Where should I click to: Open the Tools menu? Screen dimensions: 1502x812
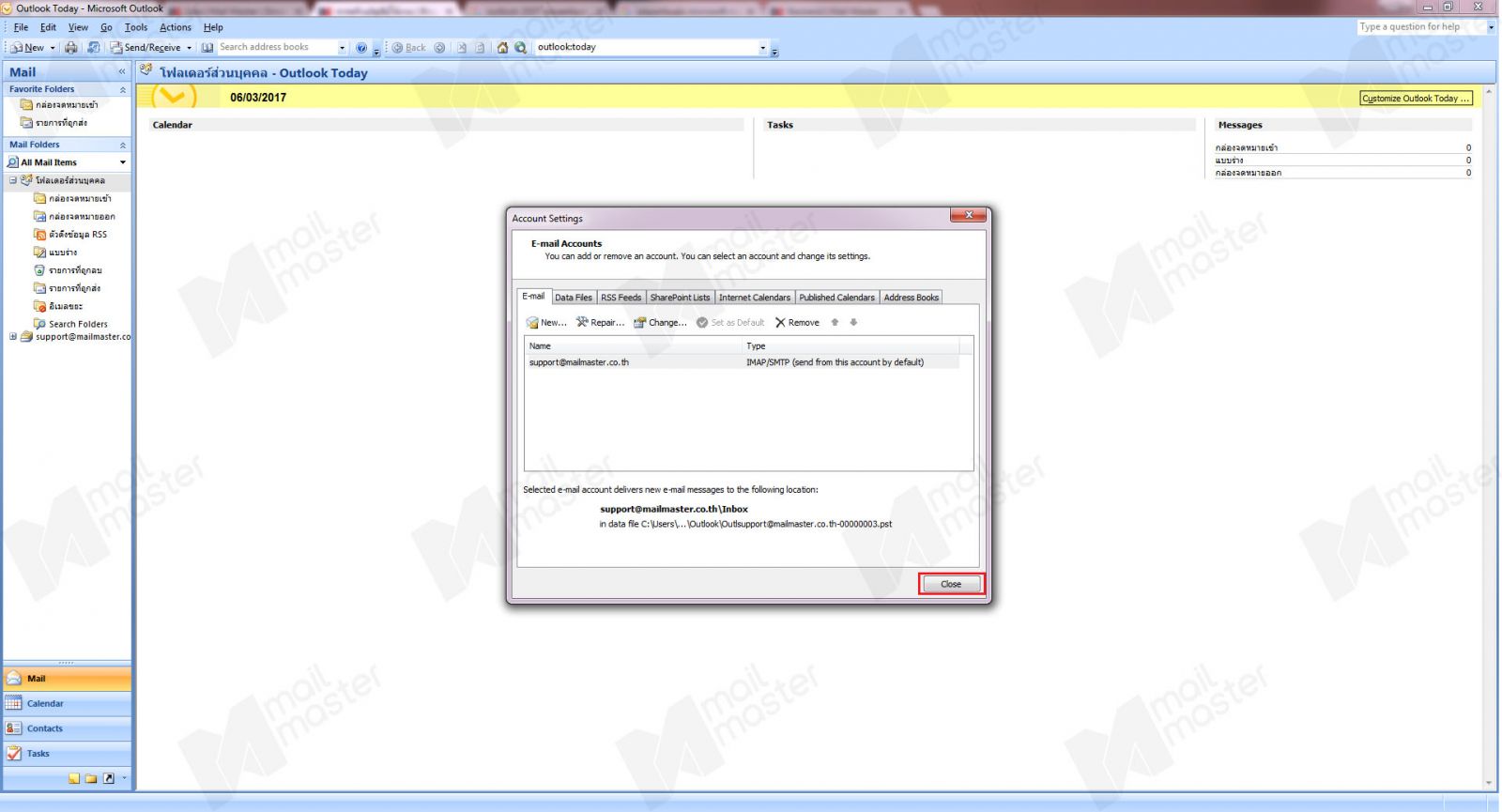click(x=136, y=27)
